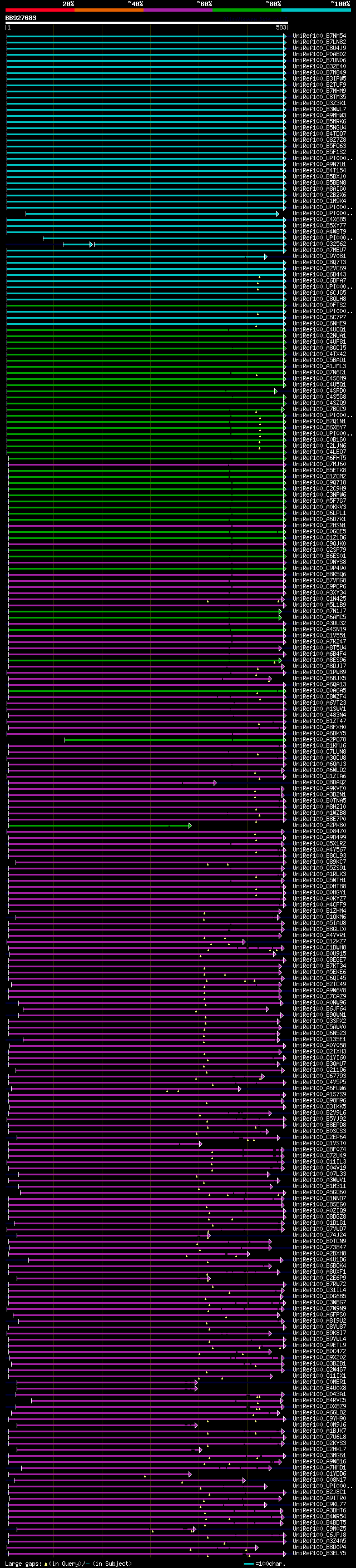Open hit UniRef100_B7NM54
The height and width of the screenshot is (1568, 356).
[x=319, y=36]
